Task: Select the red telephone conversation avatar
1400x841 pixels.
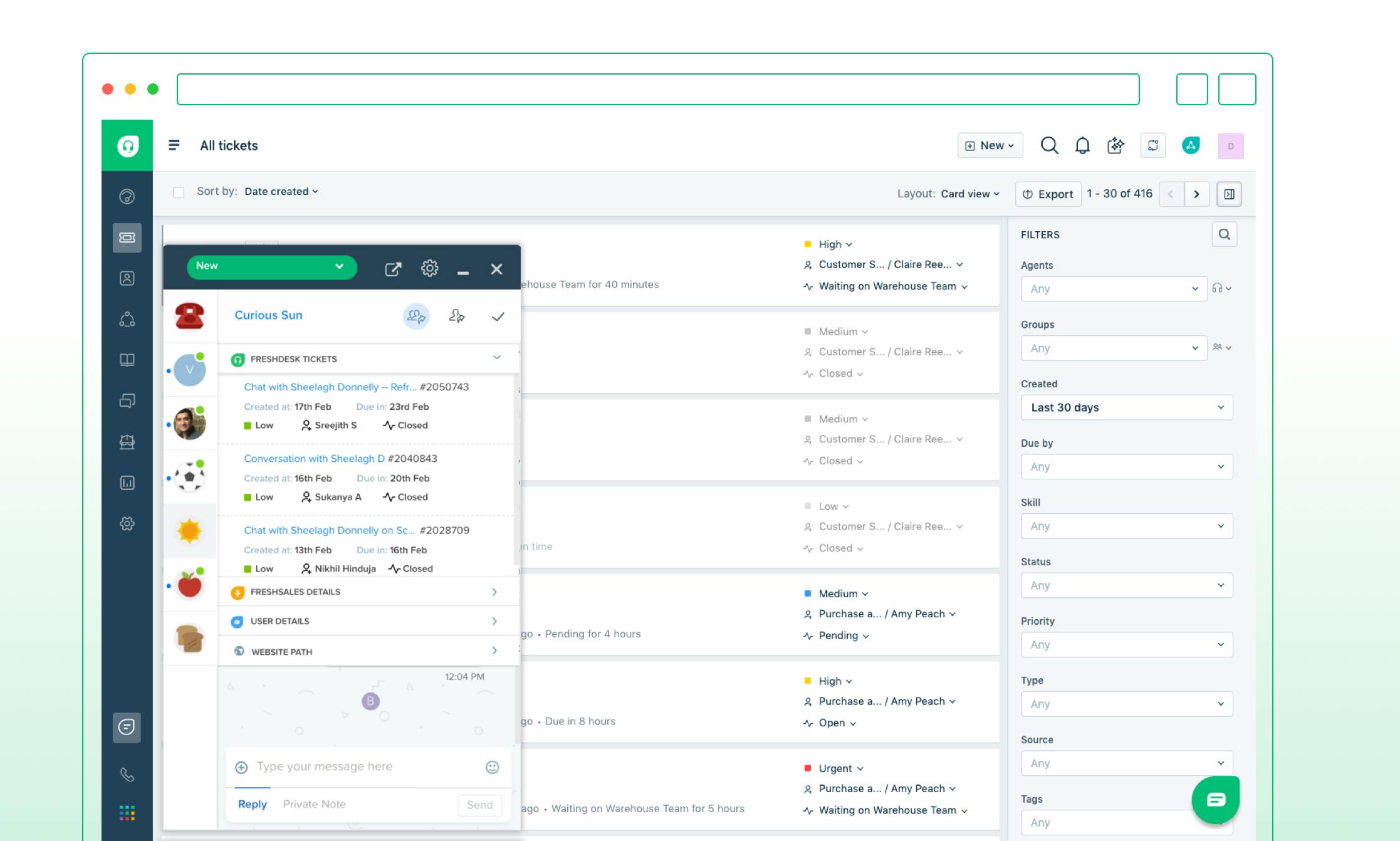Action: tap(189, 315)
